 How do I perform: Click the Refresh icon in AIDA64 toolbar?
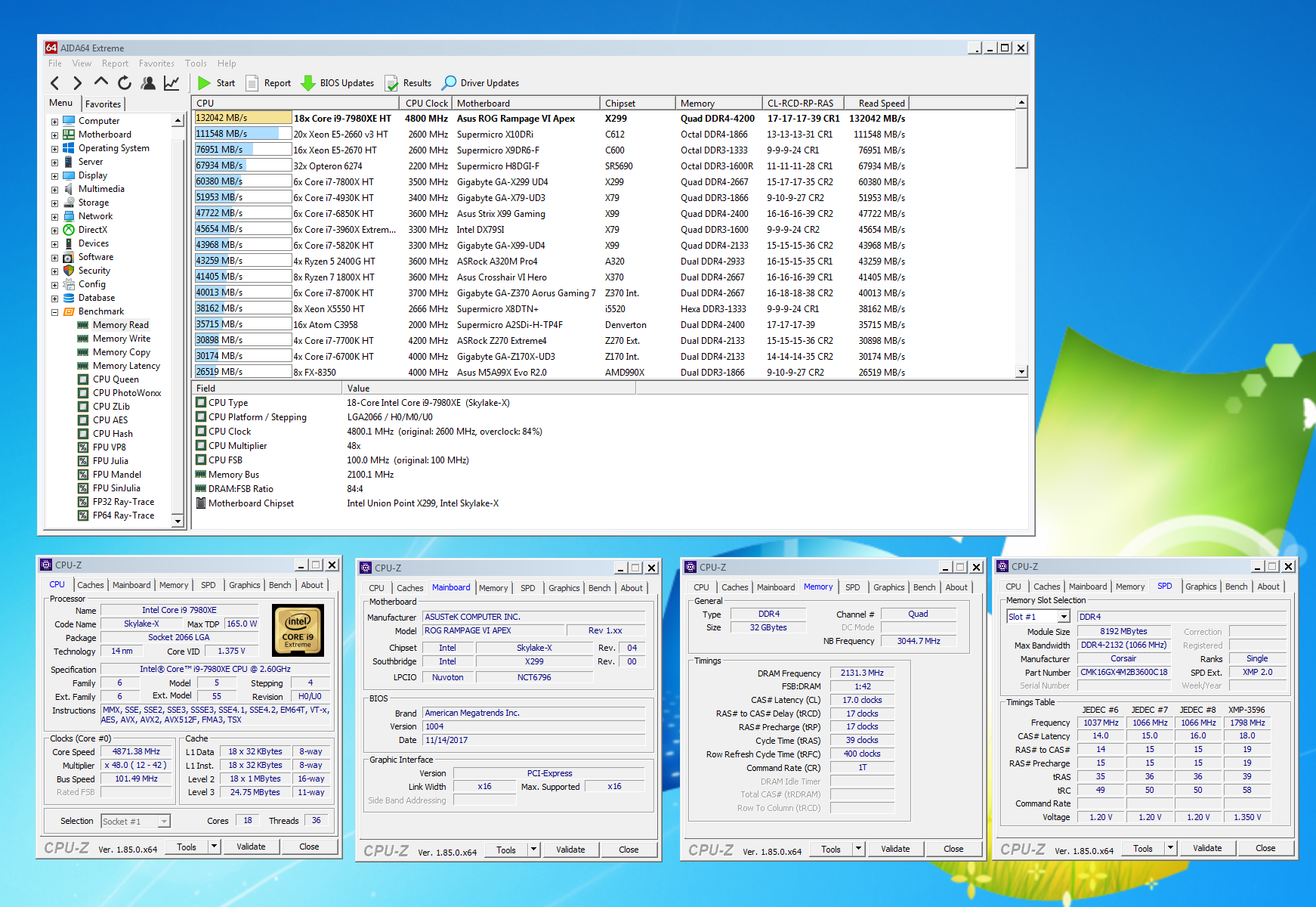point(125,83)
